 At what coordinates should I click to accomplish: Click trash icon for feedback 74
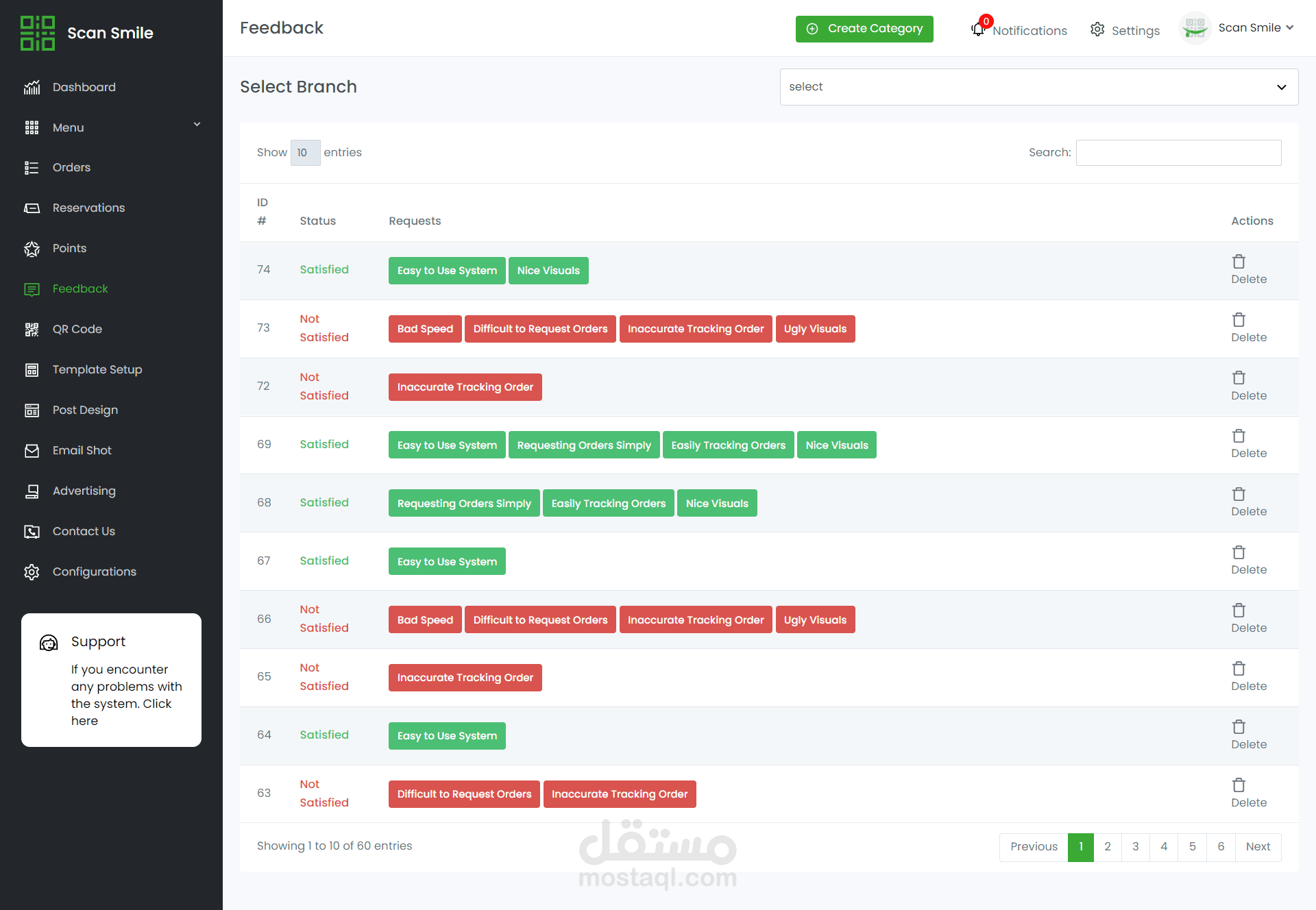click(1239, 262)
